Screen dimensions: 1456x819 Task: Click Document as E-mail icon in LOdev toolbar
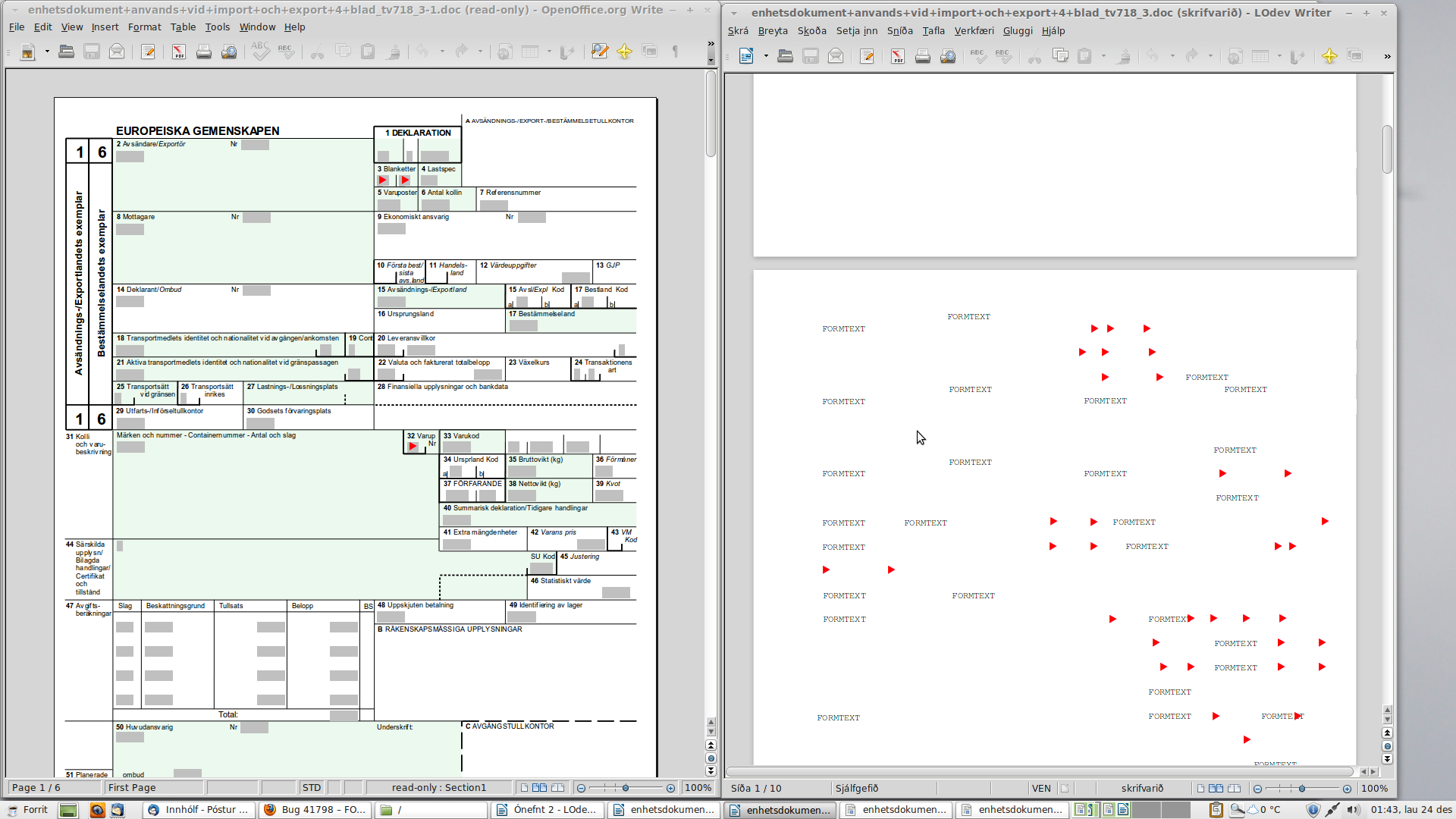coord(835,56)
